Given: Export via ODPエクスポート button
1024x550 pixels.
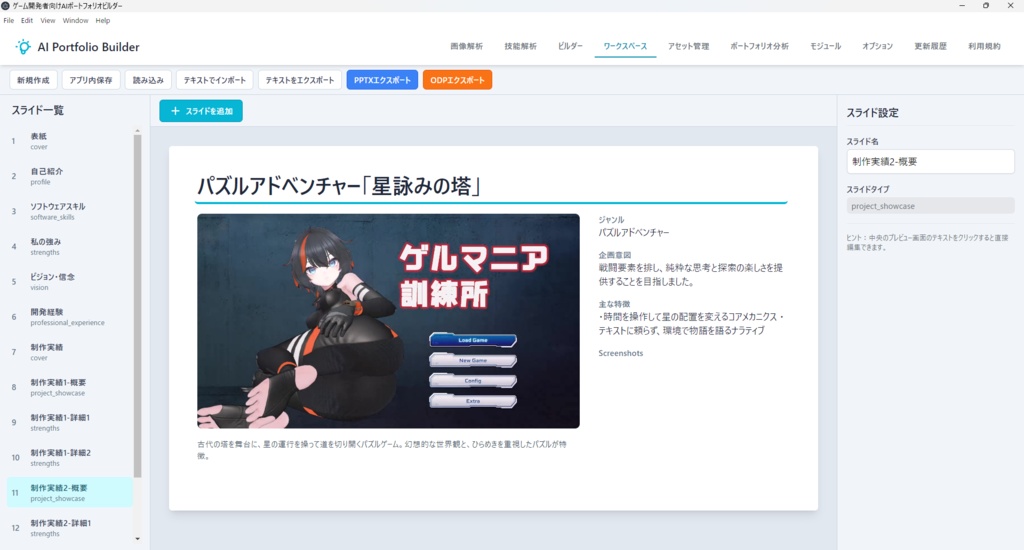Looking at the screenshot, I should 457,80.
